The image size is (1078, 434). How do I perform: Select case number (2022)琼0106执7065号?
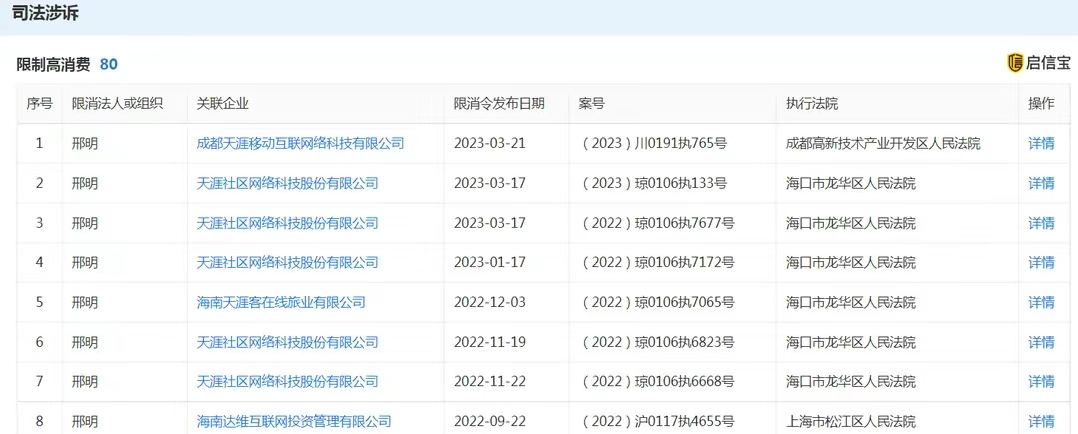[x=658, y=303]
